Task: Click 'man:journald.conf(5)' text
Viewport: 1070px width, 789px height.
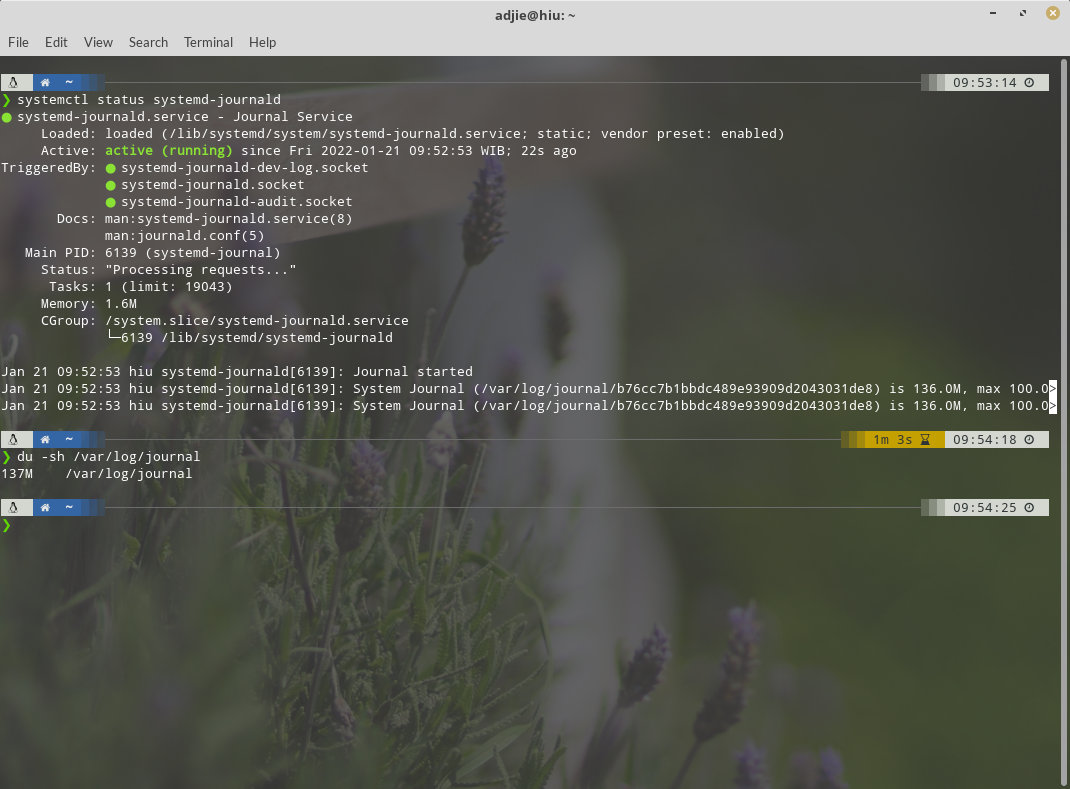Action: coord(184,236)
